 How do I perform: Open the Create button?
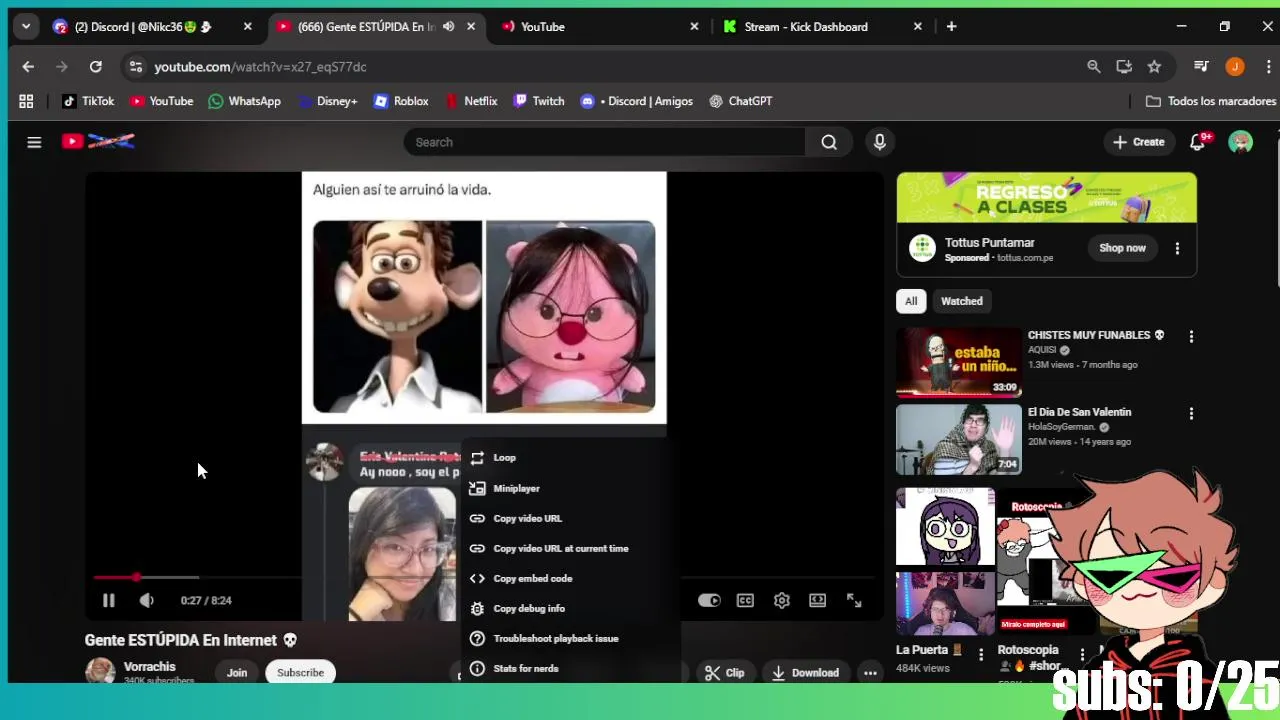(x=1139, y=142)
